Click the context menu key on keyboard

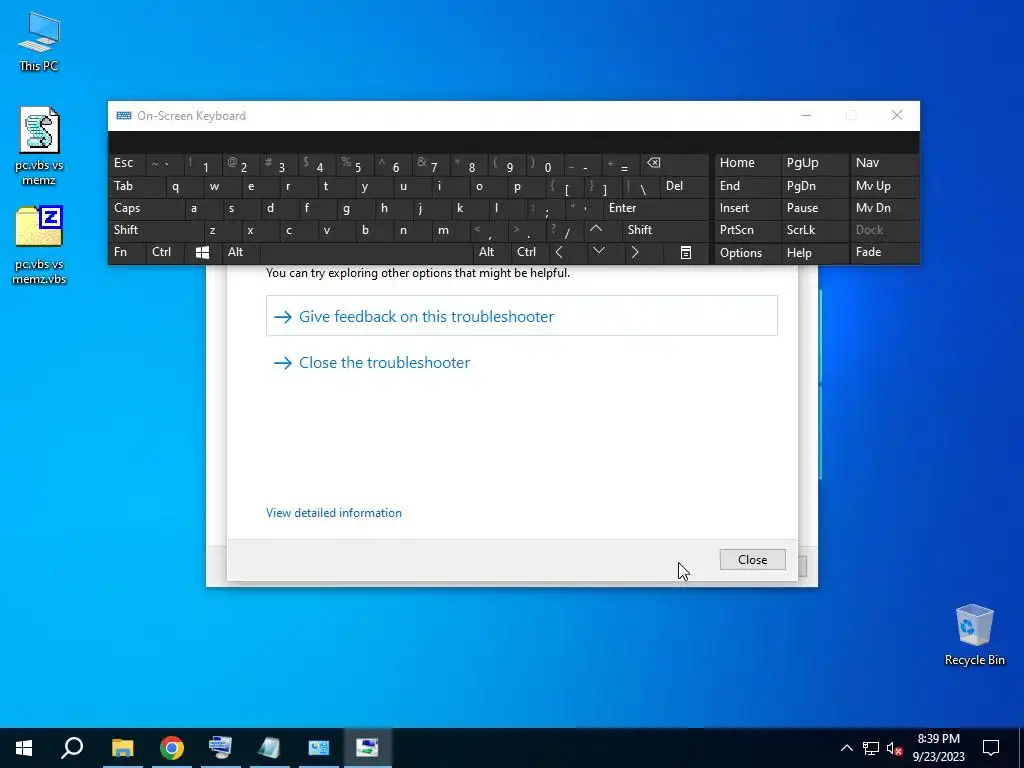coord(686,253)
